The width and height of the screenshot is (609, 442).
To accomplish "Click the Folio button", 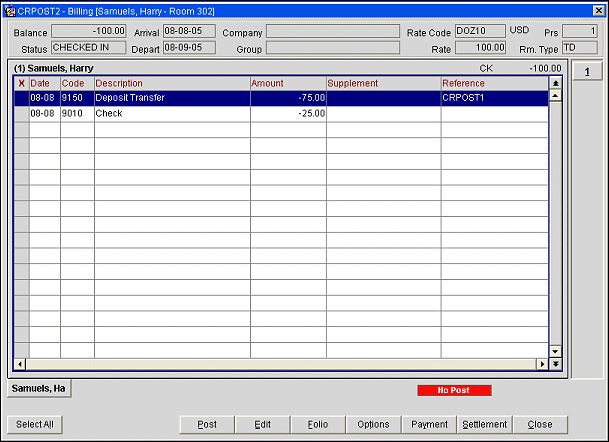I will tap(318, 424).
